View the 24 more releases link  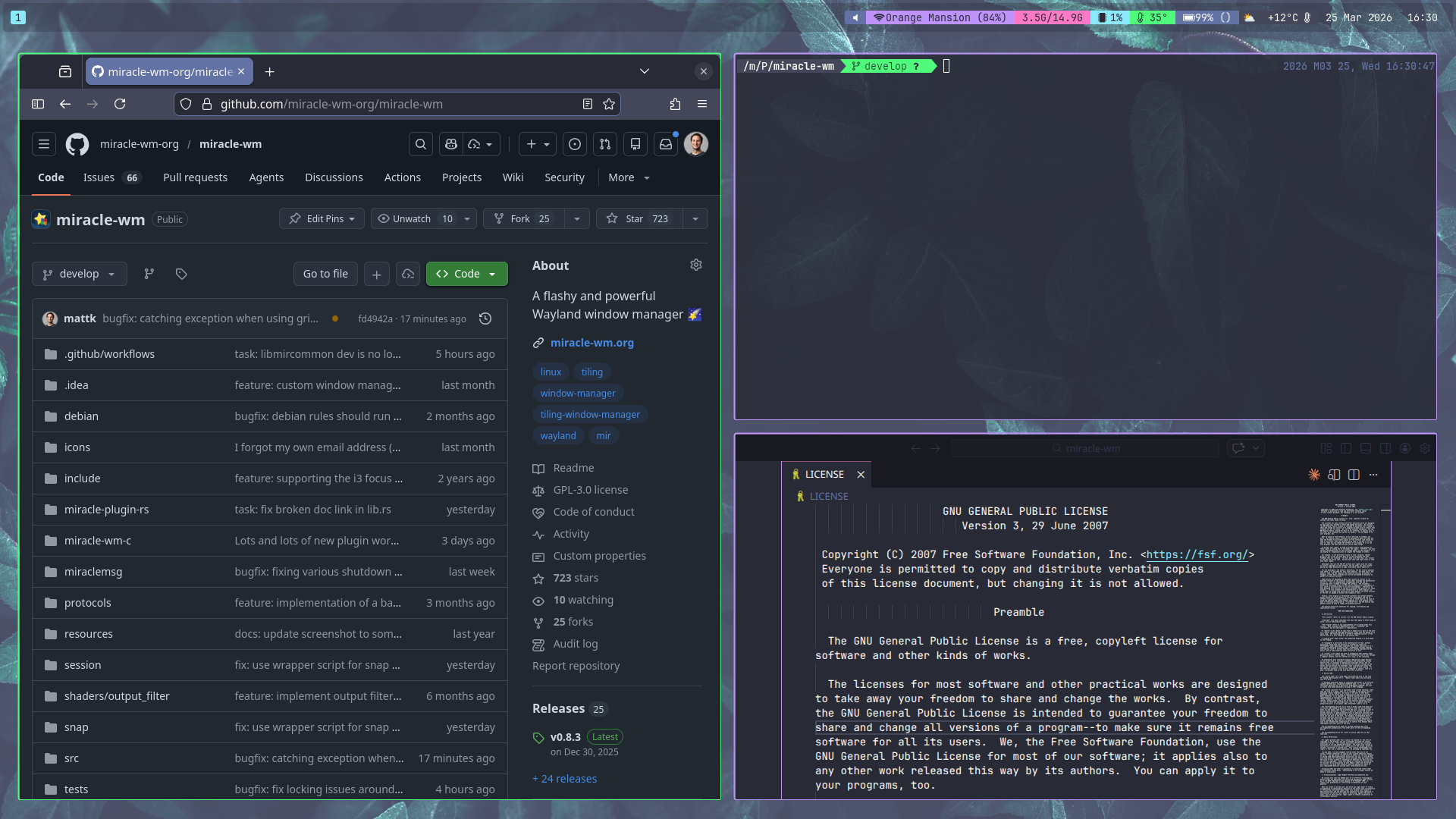point(564,779)
